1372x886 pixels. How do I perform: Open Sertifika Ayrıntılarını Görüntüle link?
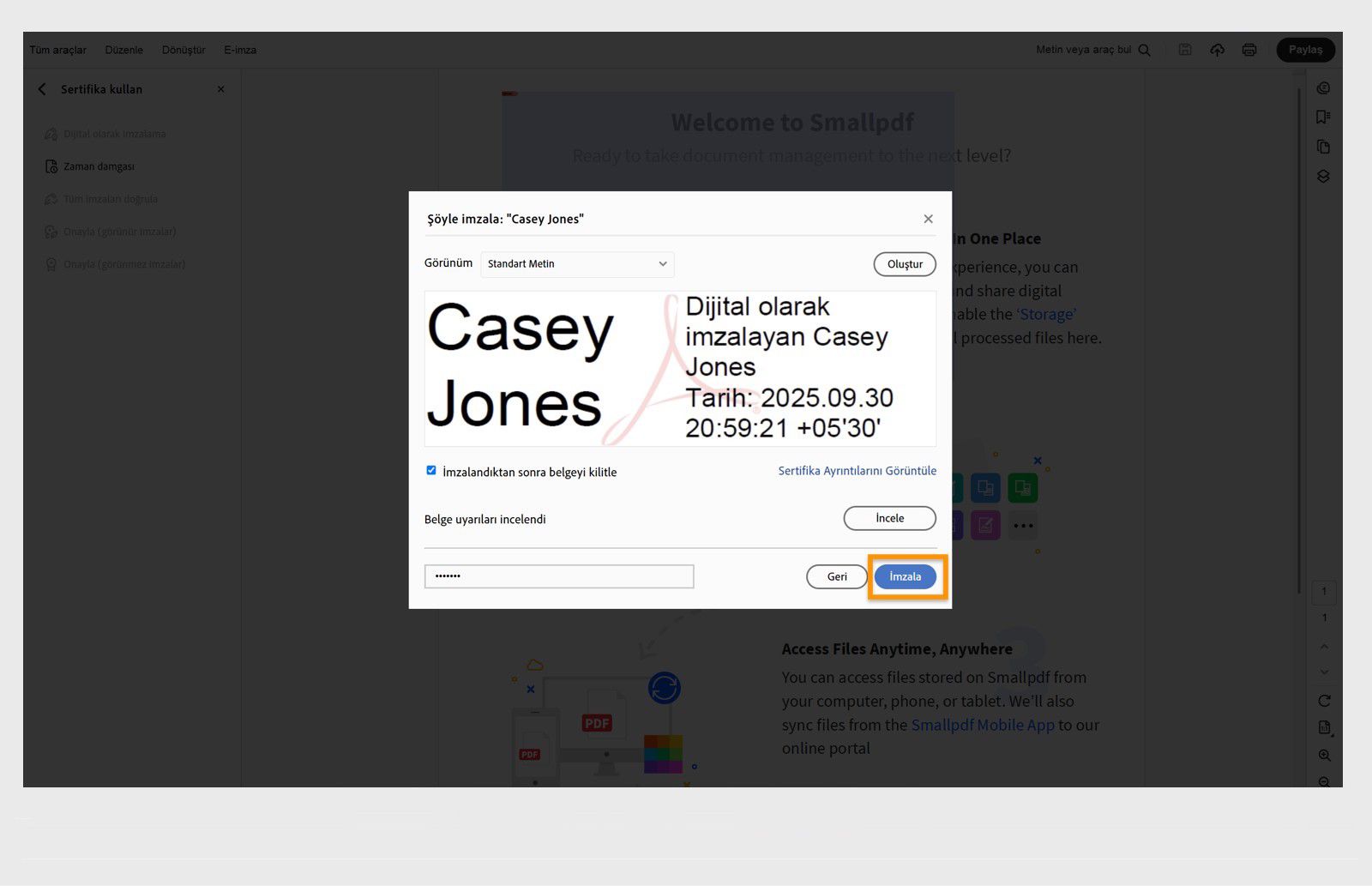(x=857, y=471)
